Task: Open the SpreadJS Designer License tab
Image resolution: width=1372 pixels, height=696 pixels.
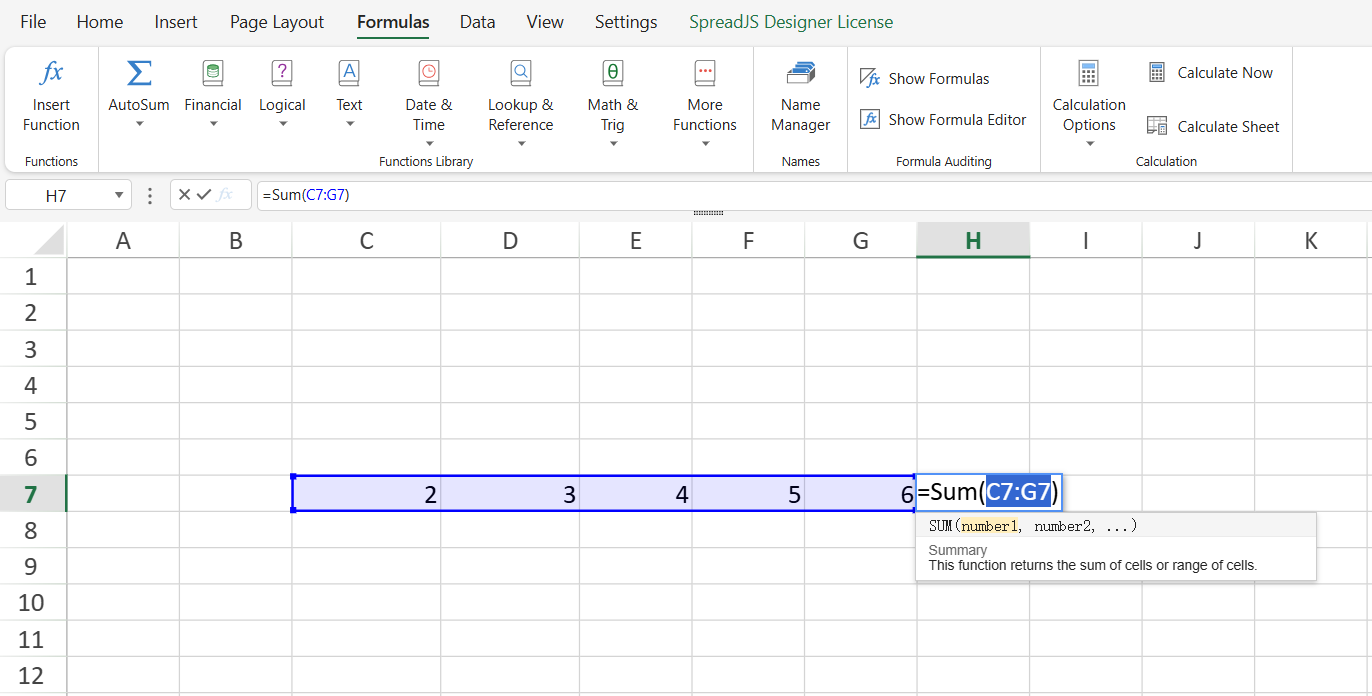Action: [791, 22]
